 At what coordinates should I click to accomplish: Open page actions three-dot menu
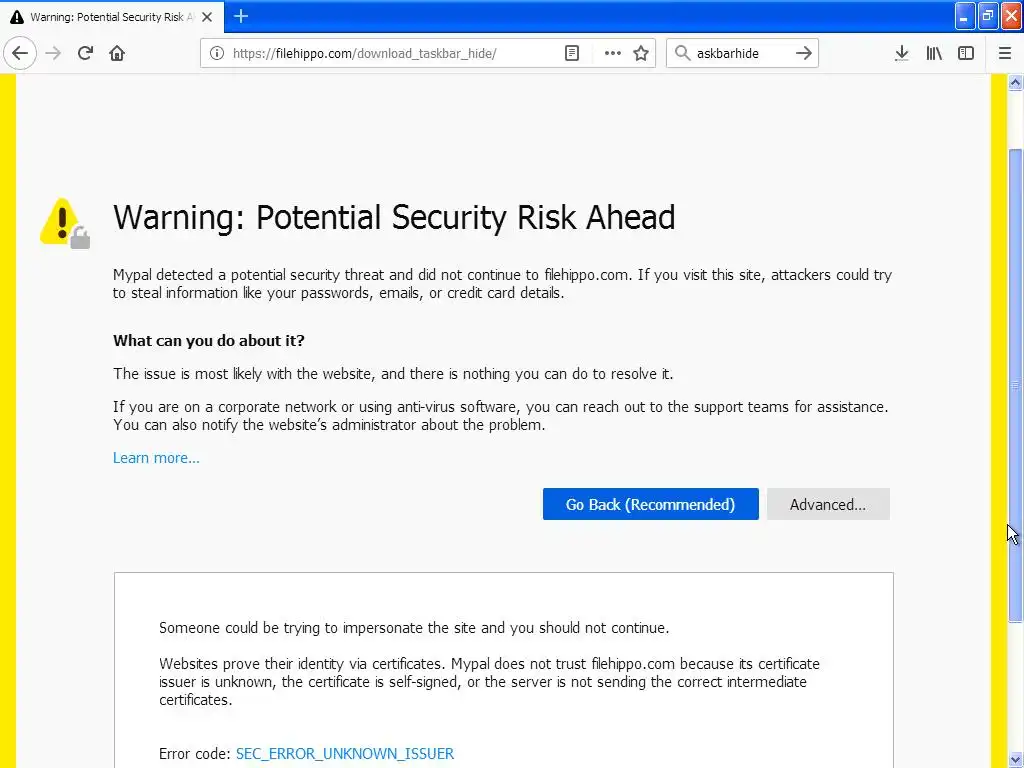(613, 53)
